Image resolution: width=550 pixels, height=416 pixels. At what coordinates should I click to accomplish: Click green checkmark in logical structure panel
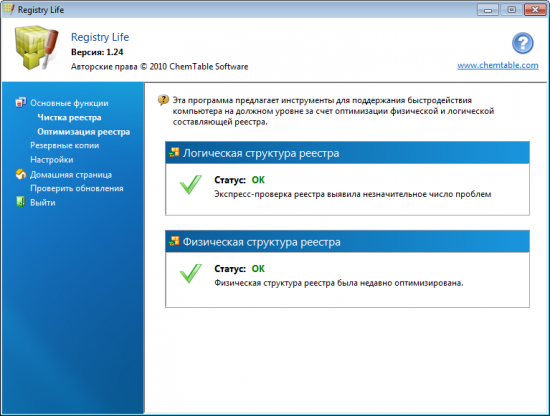pos(191,184)
